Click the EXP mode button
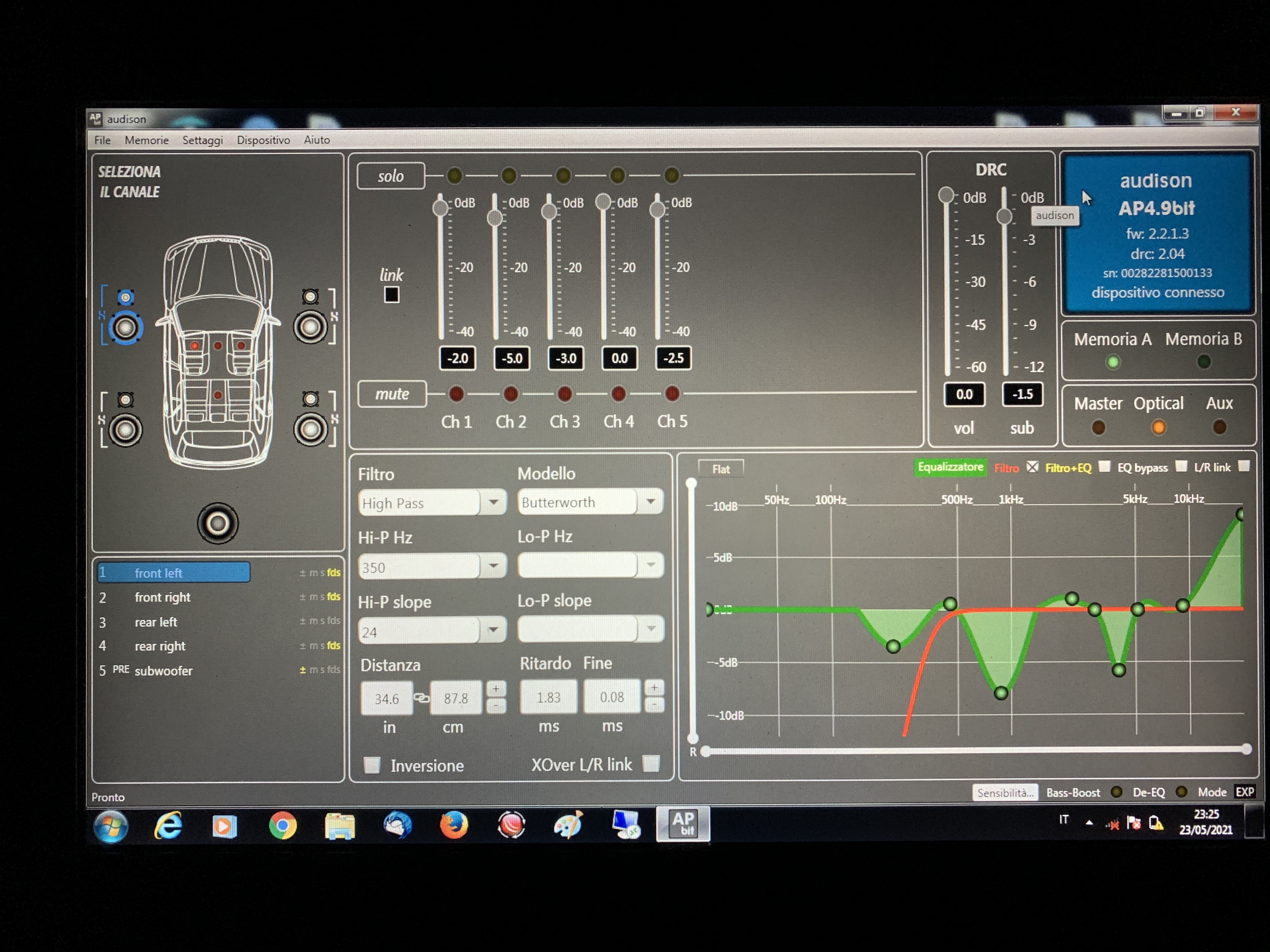Image resolution: width=1270 pixels, height=952 pixels. pyautogui.click(x=1245, y=792)
